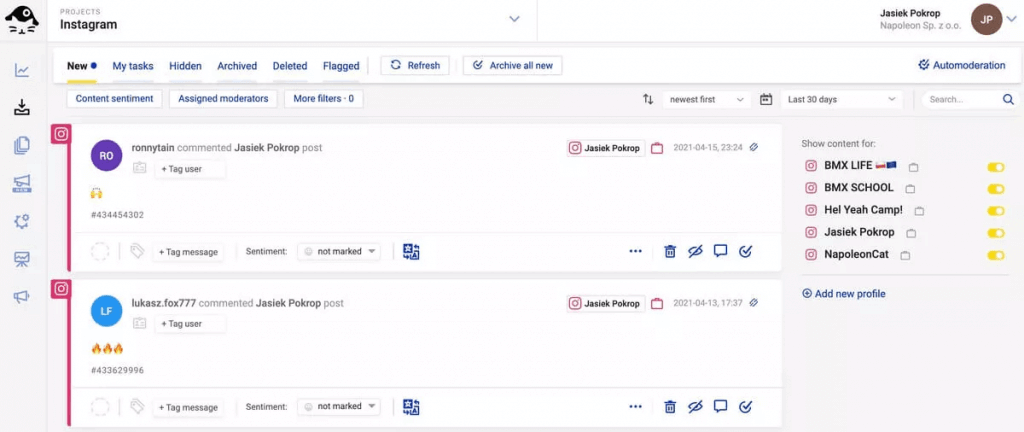This screenshot has height=432, width=1024.
Task: Open sentiment dropdown on ronnytain comment
Action: pyautogui.click(x=339, y=251)
